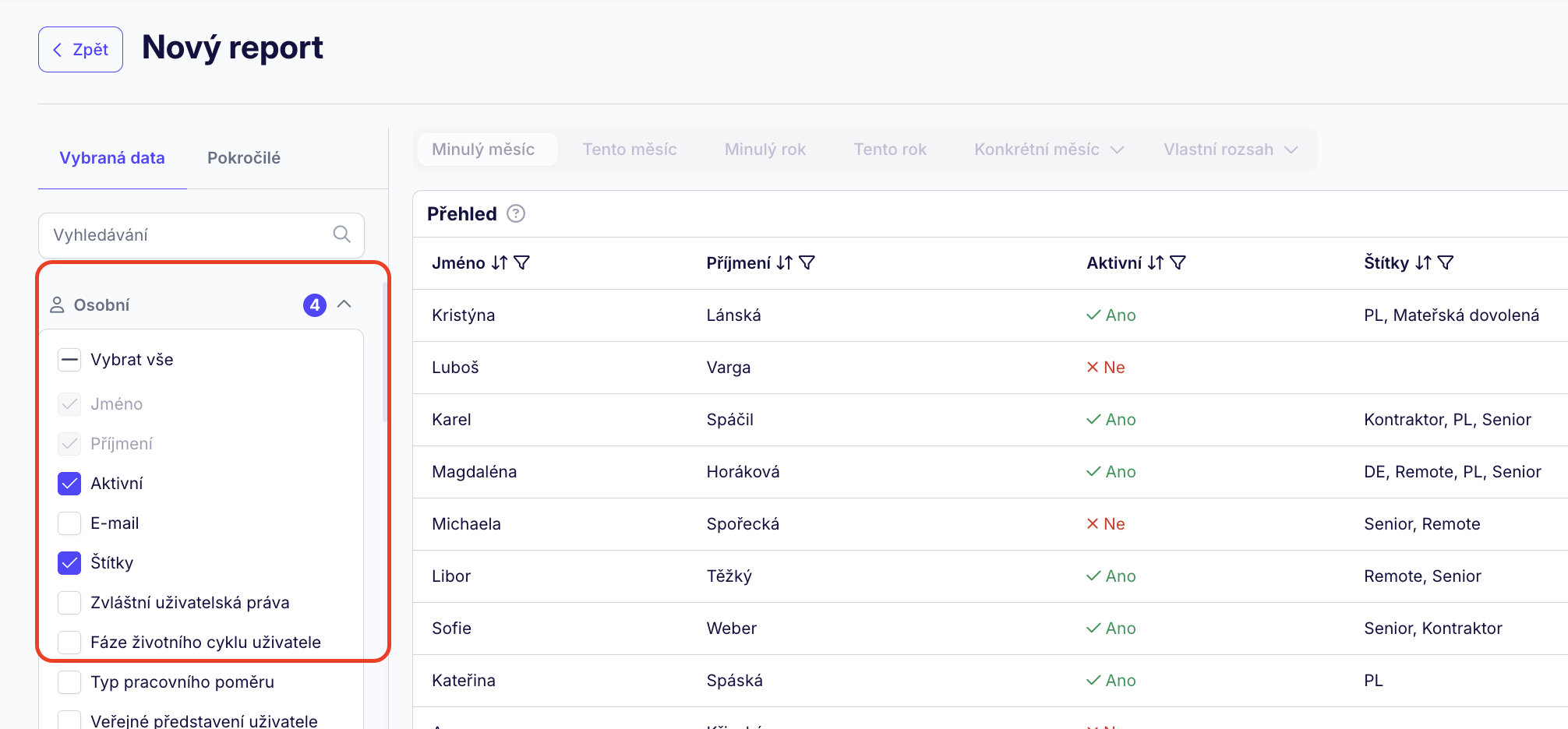Click the search magnifier icon
Viewport: 1568px width, 729px height.
point(341,234)
